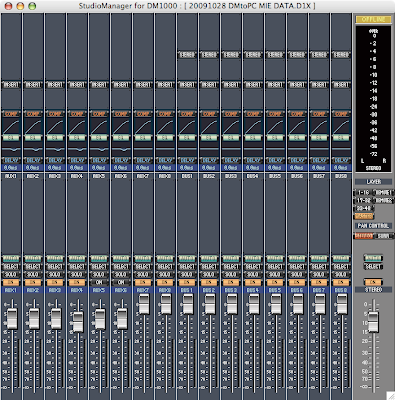This screenshot has height=400, width=395.
Task: Set pan control to STEREO mode
Action: coord(364,236)
